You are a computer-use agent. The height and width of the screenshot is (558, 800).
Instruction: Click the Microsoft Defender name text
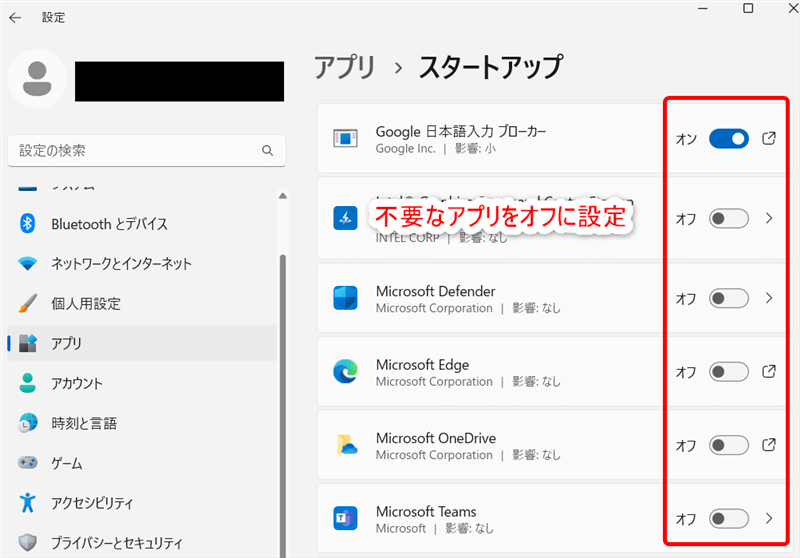point(435,291)
